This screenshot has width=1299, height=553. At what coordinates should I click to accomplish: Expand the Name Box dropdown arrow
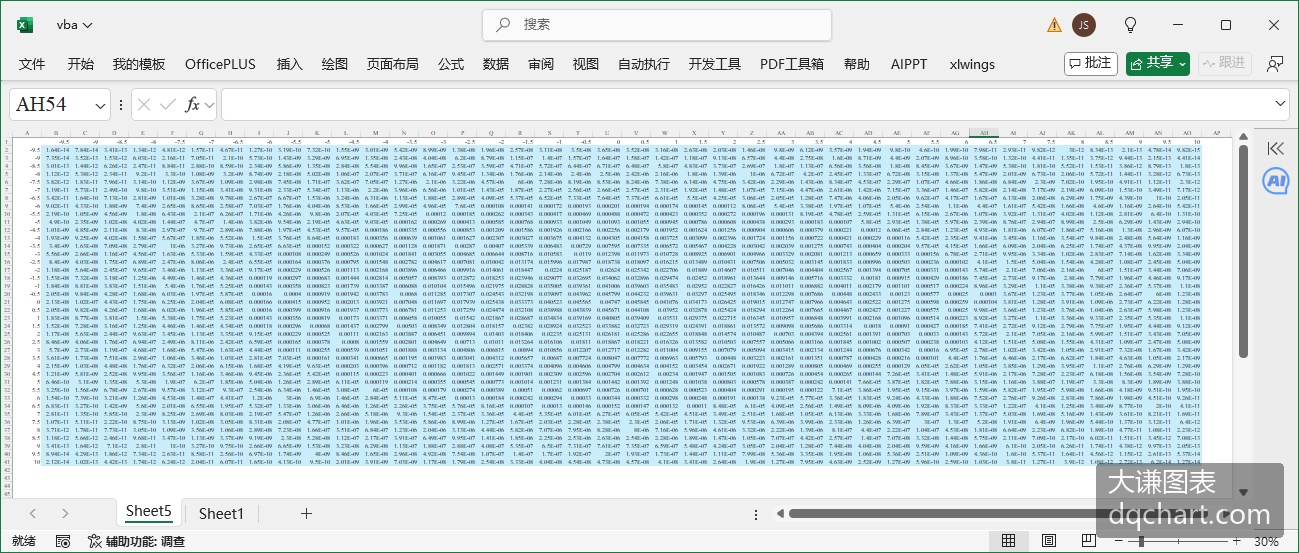(101, 105)
